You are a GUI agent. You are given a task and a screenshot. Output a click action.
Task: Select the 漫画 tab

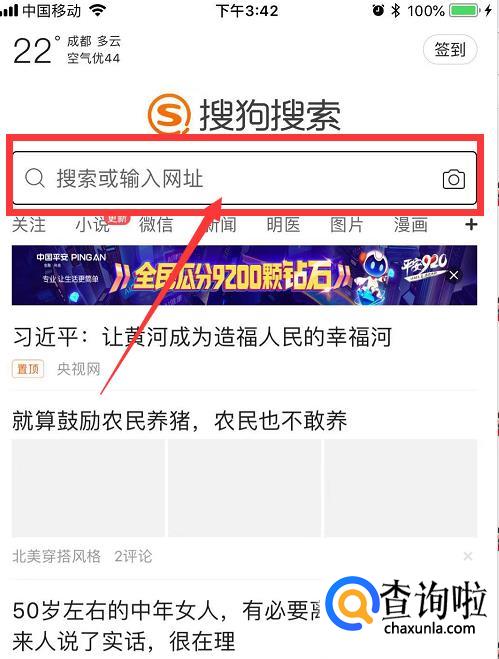coord(411,225)
